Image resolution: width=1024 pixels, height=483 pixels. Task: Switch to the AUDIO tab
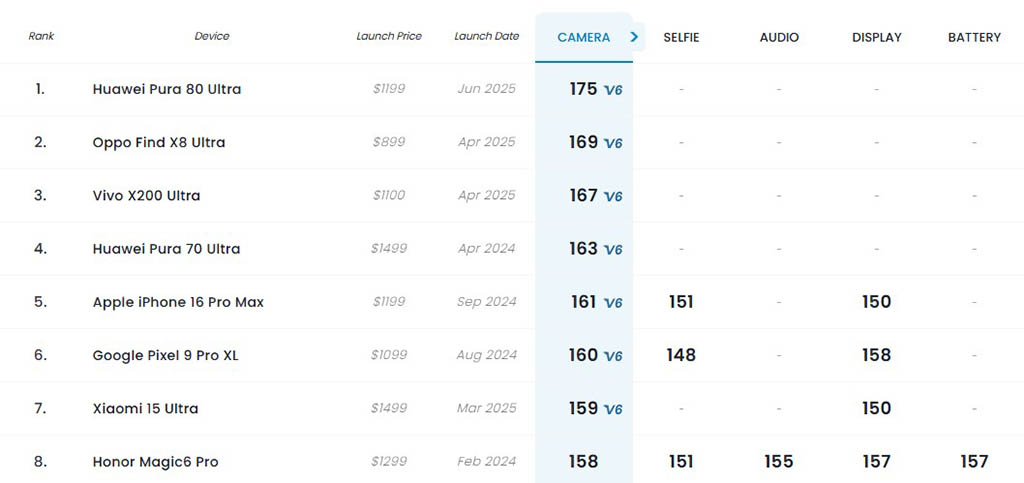pyautogui.click(x=779, y=38)
